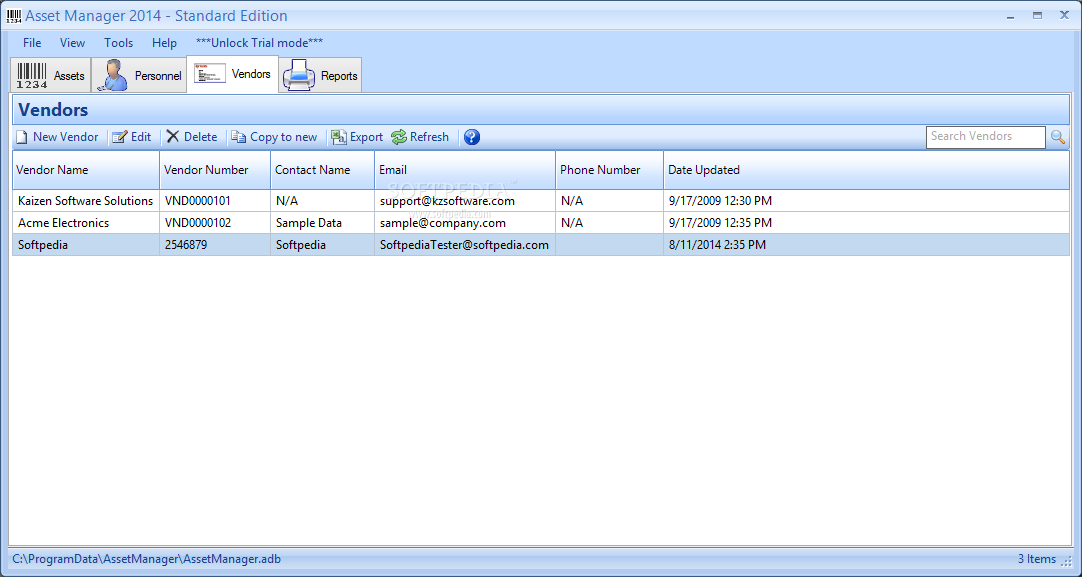Open help via blue question mark icon
The height and width of the screenshot is (577, 1082).
(472, 137)
